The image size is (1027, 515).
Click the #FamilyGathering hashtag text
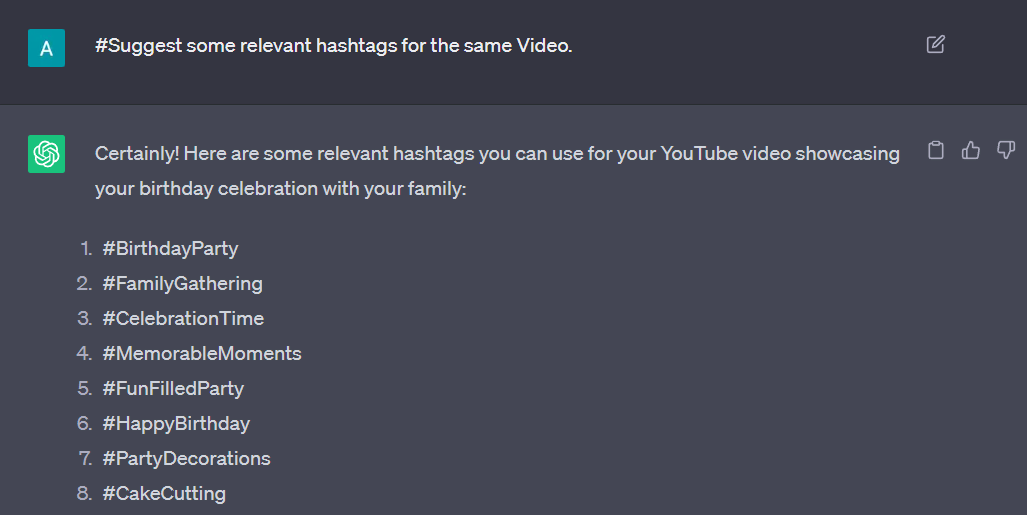click(x=183, y=284)
